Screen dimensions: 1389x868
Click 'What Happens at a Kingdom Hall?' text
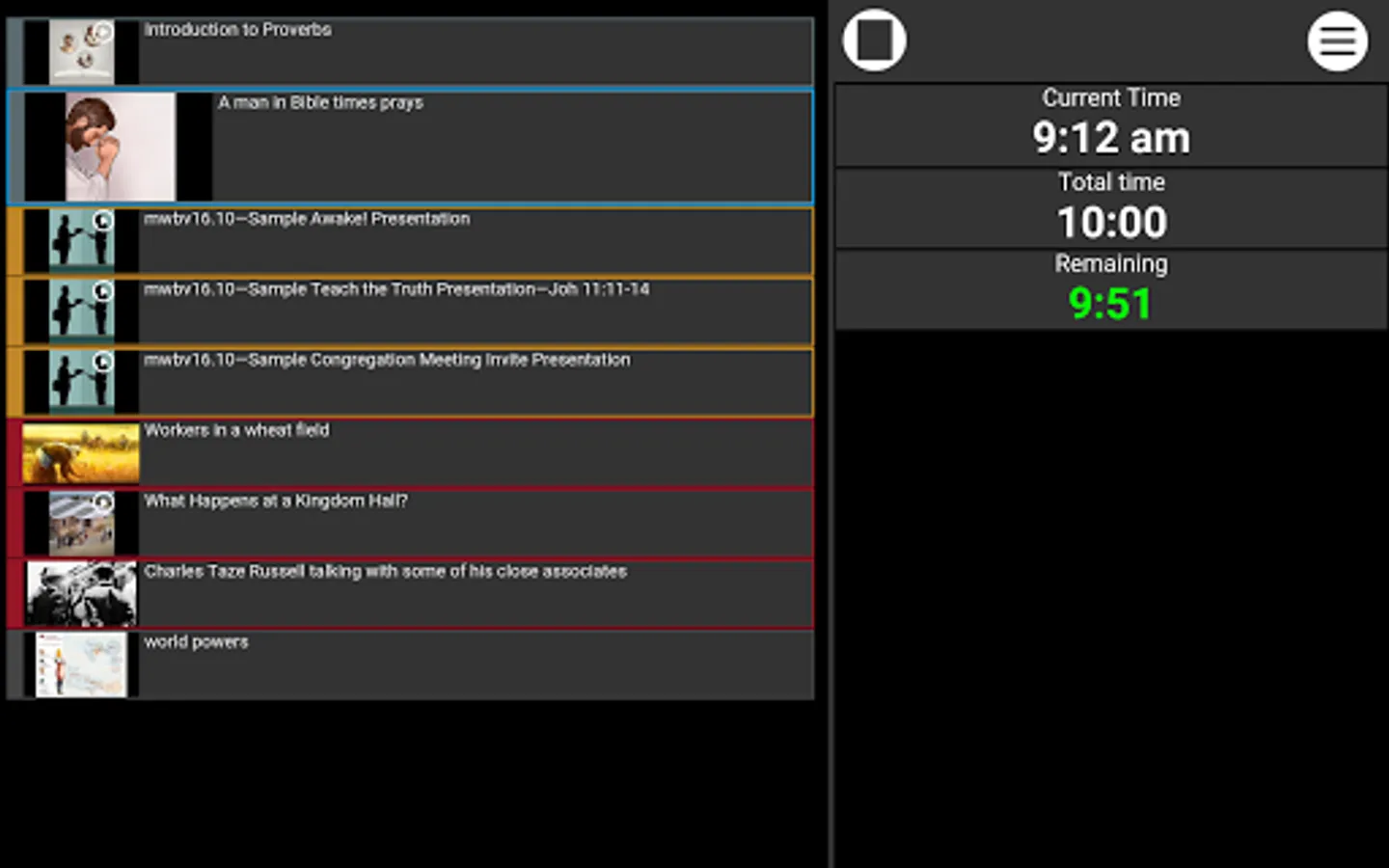coord(276,501)
